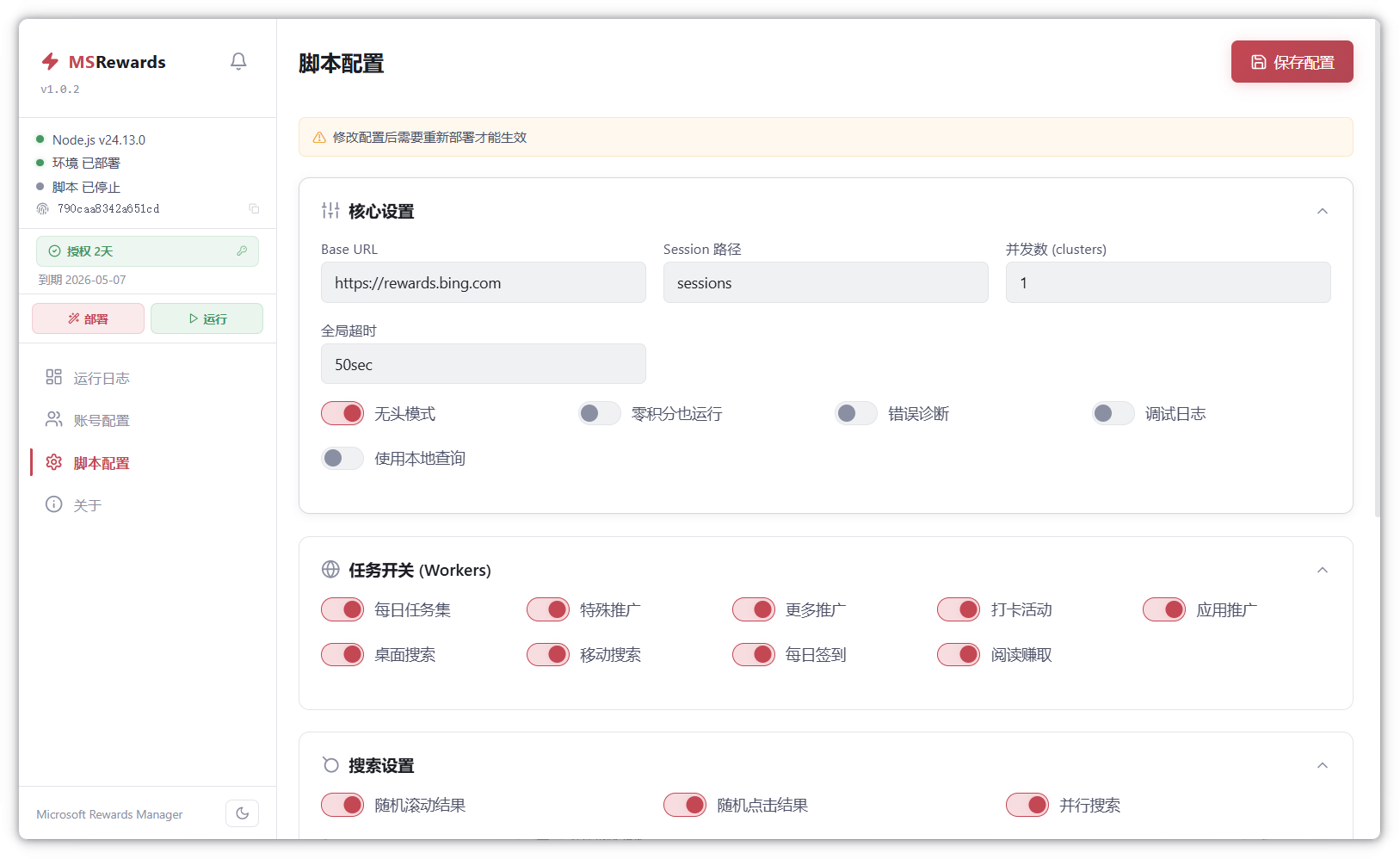Screen dimensions: 1400x859
Task: Toggle 桌面搜索 switch
Action: 342,654
